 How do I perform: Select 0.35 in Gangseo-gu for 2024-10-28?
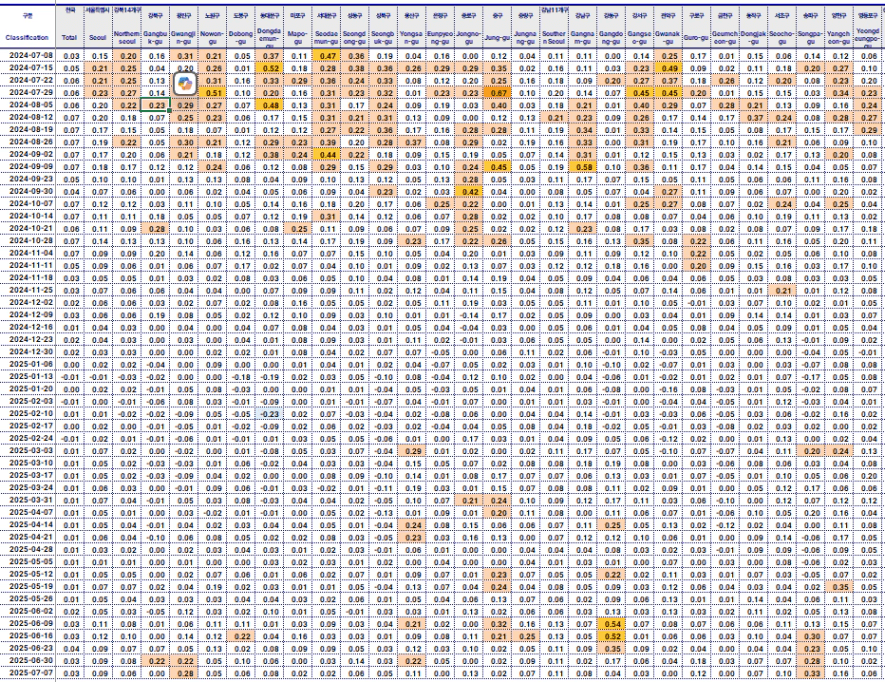[640, 241]
